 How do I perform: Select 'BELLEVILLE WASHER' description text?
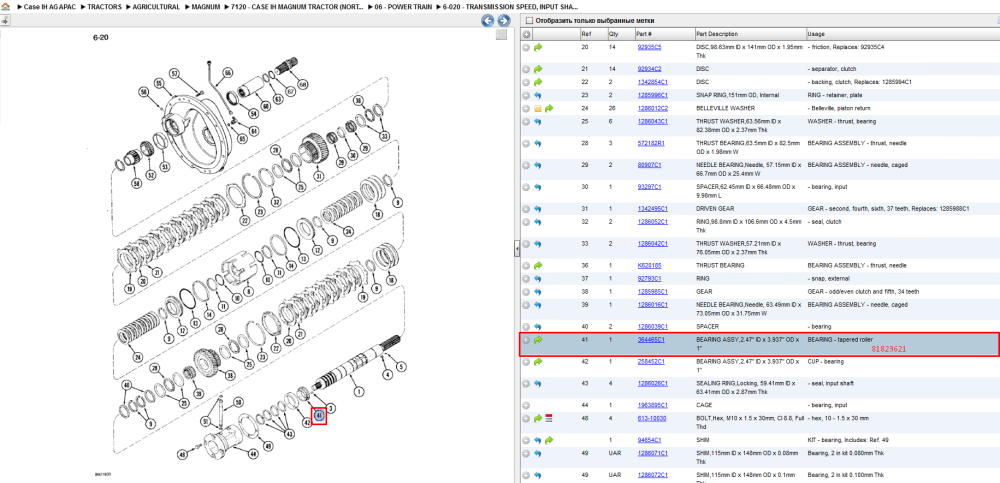click(725, 108)
